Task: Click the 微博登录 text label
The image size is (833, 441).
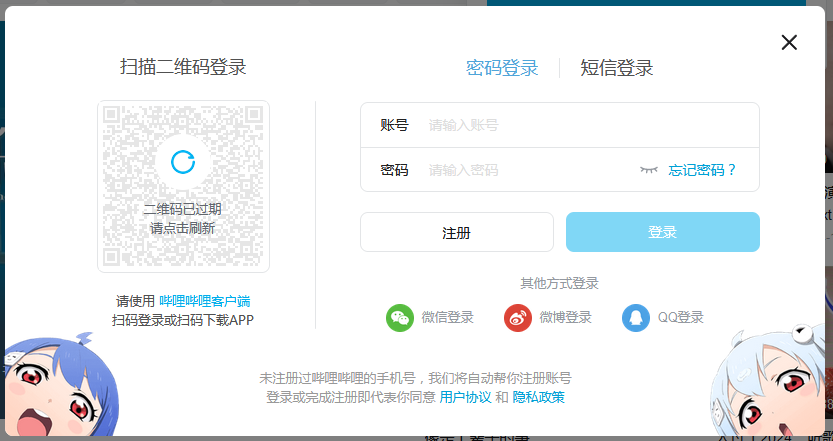Action: point(565,318)
